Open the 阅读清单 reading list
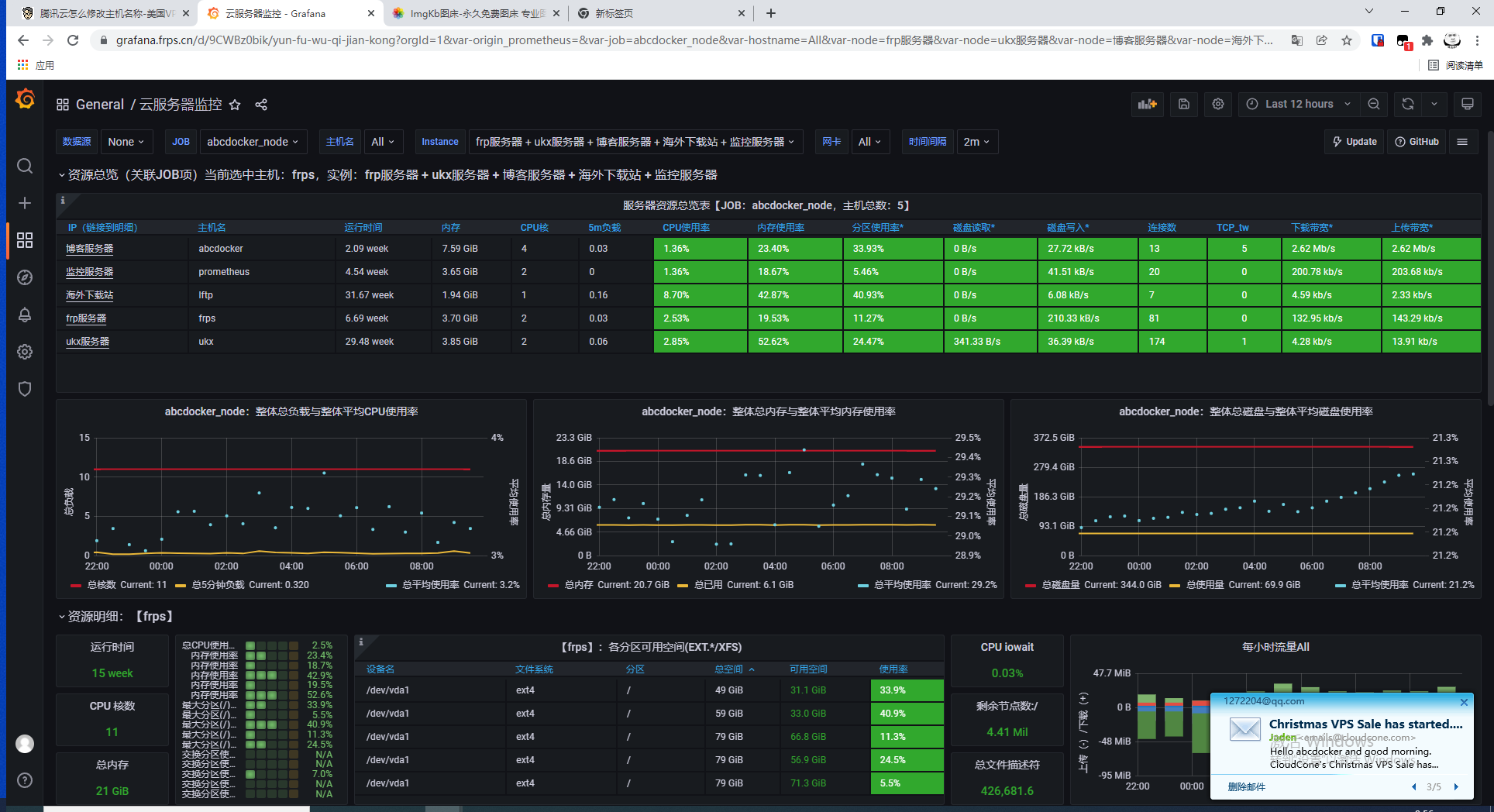Screen dimensions: 1494x812 pyautogui.click(x=1456, y=65)
